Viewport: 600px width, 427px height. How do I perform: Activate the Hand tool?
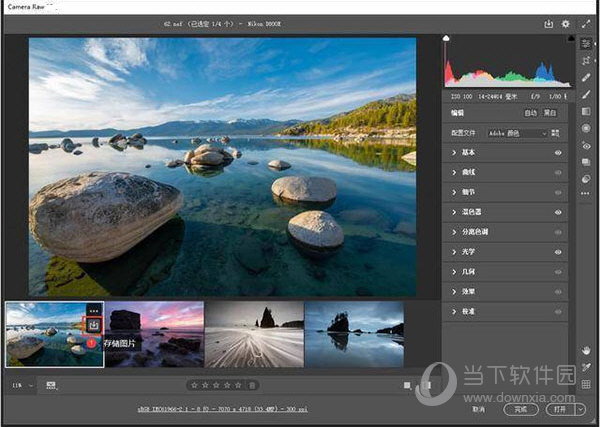(x=587, y=350)
